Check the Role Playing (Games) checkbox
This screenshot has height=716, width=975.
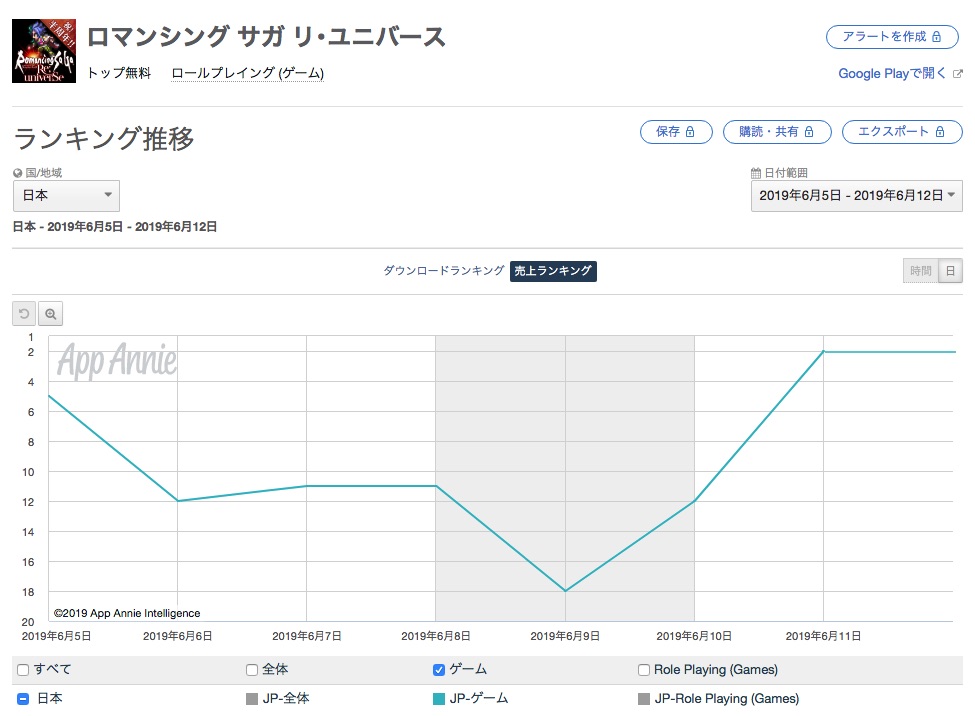pos(644,670)
